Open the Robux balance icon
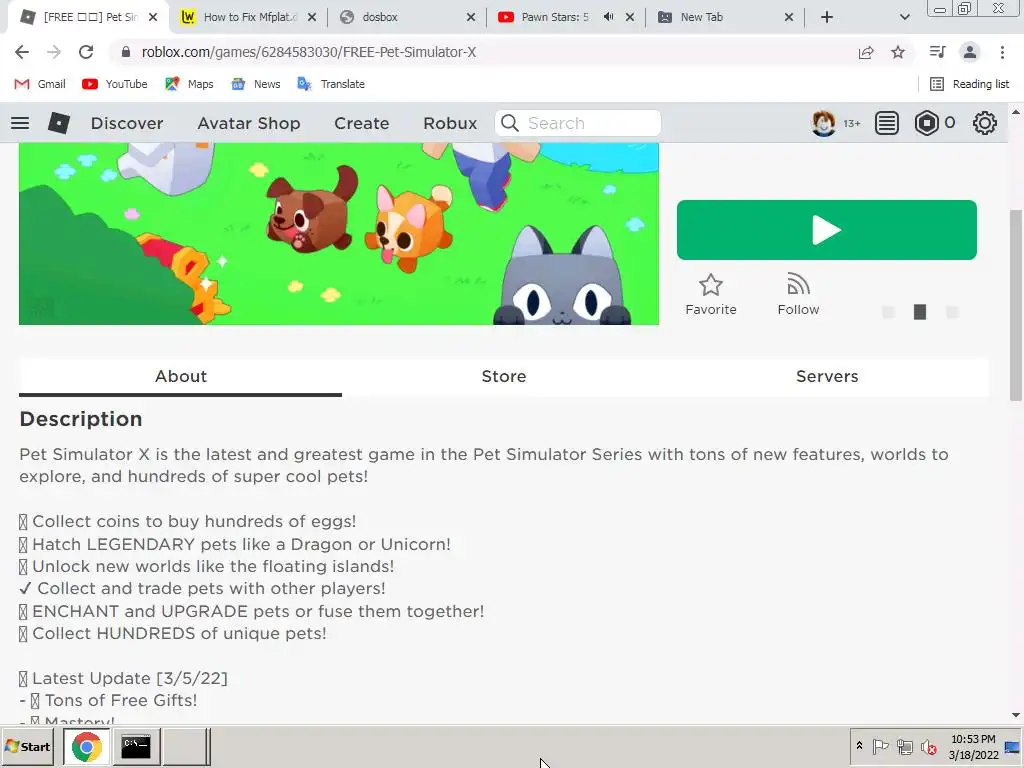The height and width of the screenshot is (768, 1024). 926,123
